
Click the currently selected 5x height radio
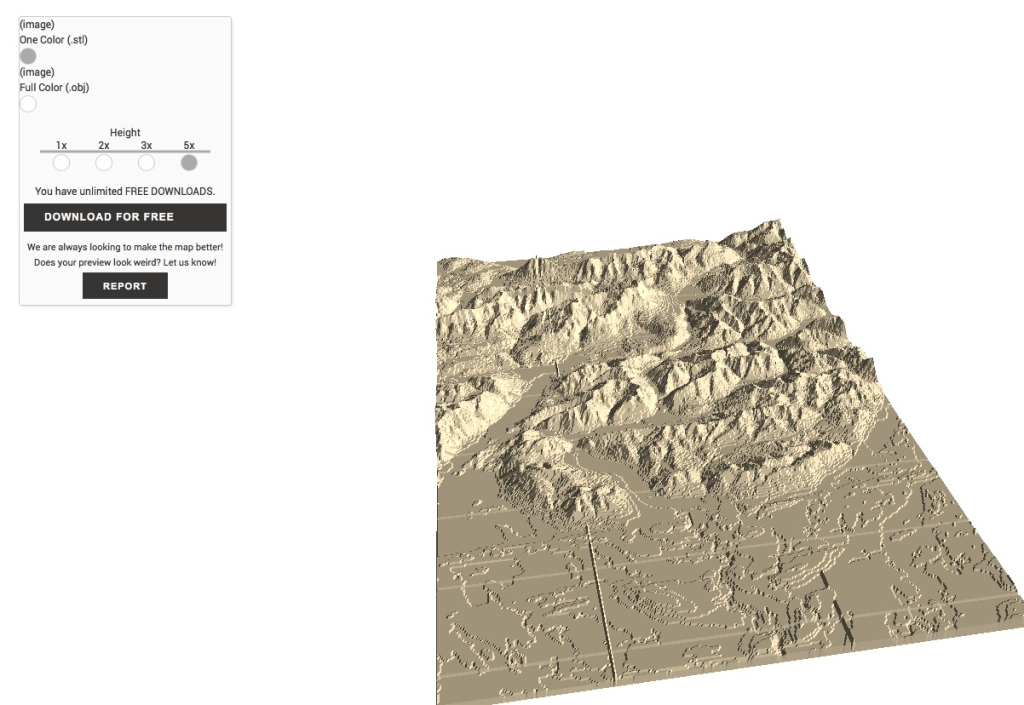tap(188, 162)
